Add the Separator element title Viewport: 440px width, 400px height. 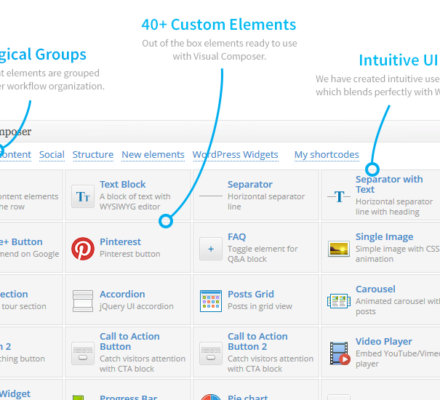click(250, 184)
